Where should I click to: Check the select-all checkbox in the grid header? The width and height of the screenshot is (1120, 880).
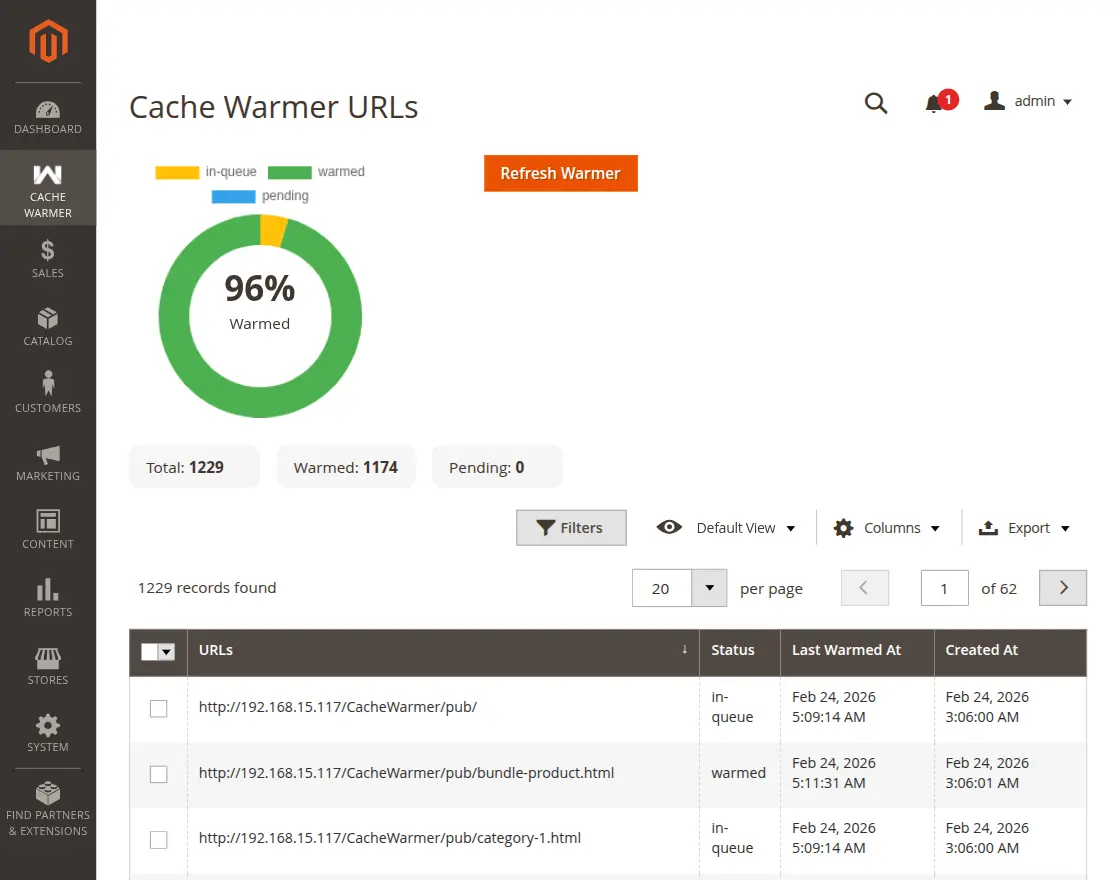[157, 651]
